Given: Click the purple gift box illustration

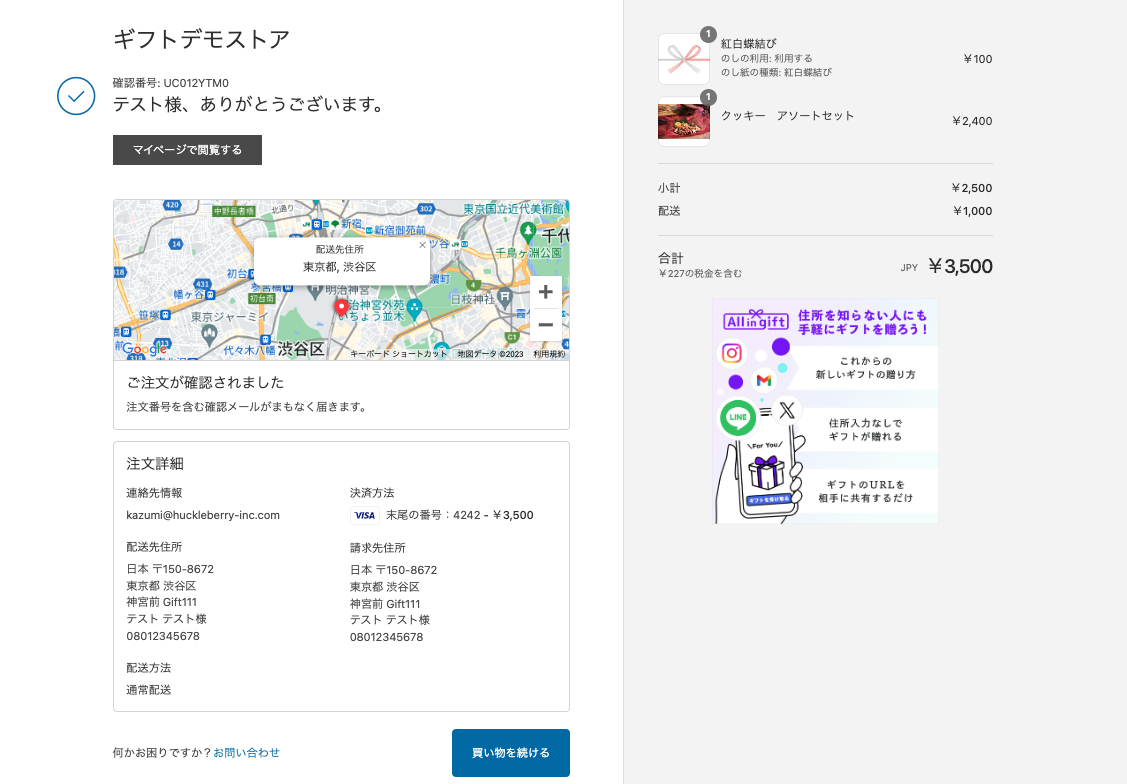Looking at the screenshot, I should tap(768, 473).
